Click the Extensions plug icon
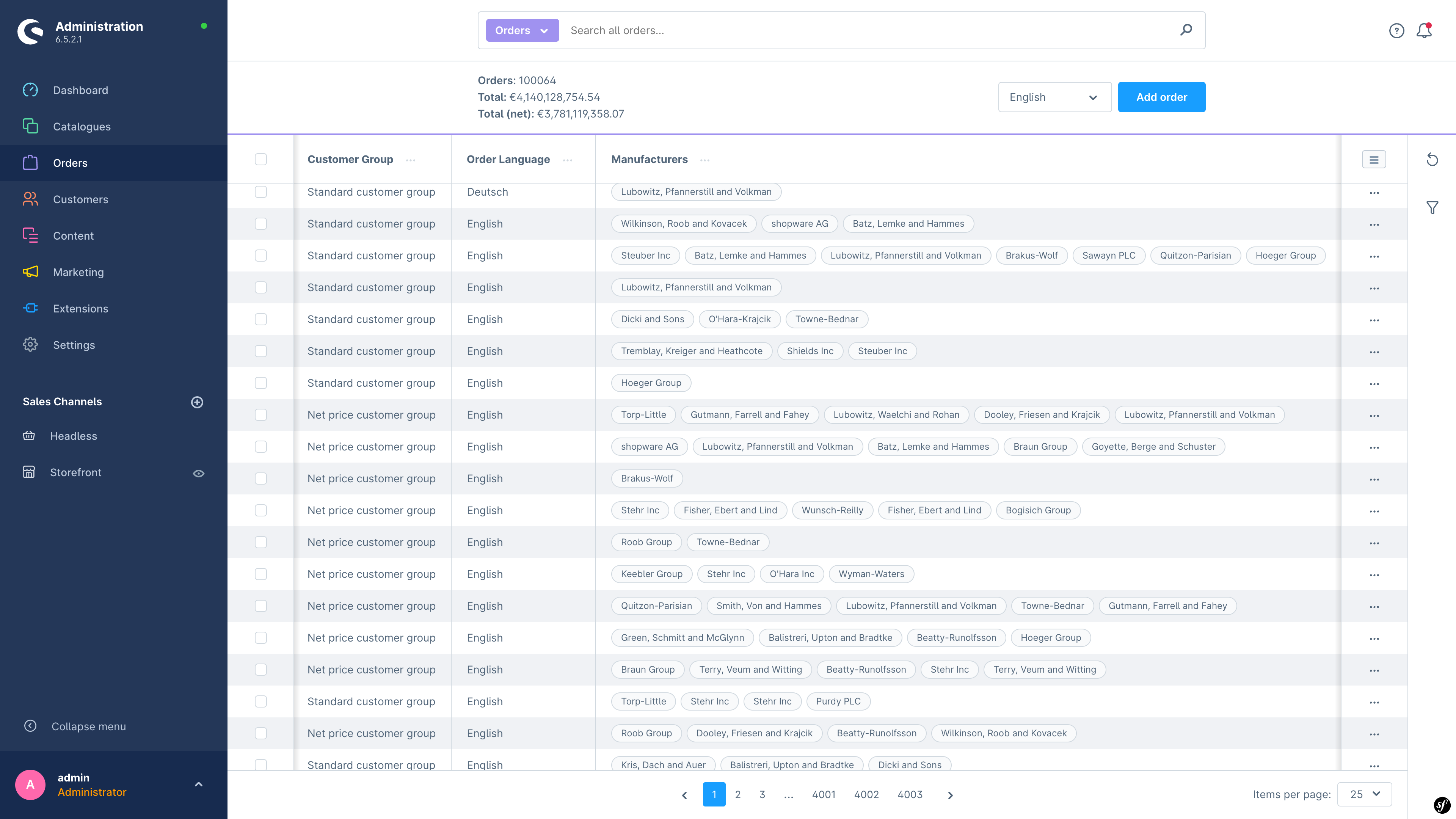Viewport: 1456px width, 819px height. pyautogui.click(x=30, y=308)
